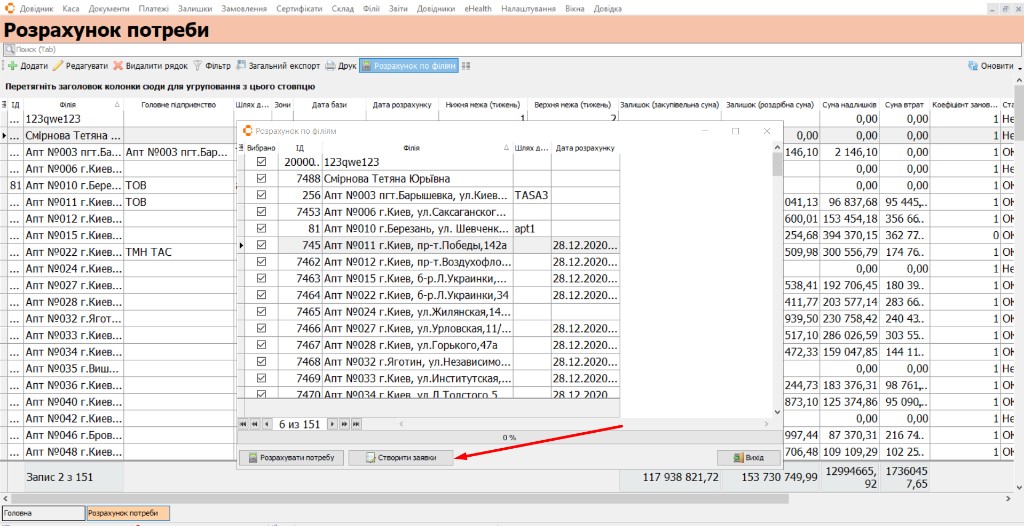Click the Вихід button in dialog
This screenshot has height=526, width=1024.
tap(748, 458)
